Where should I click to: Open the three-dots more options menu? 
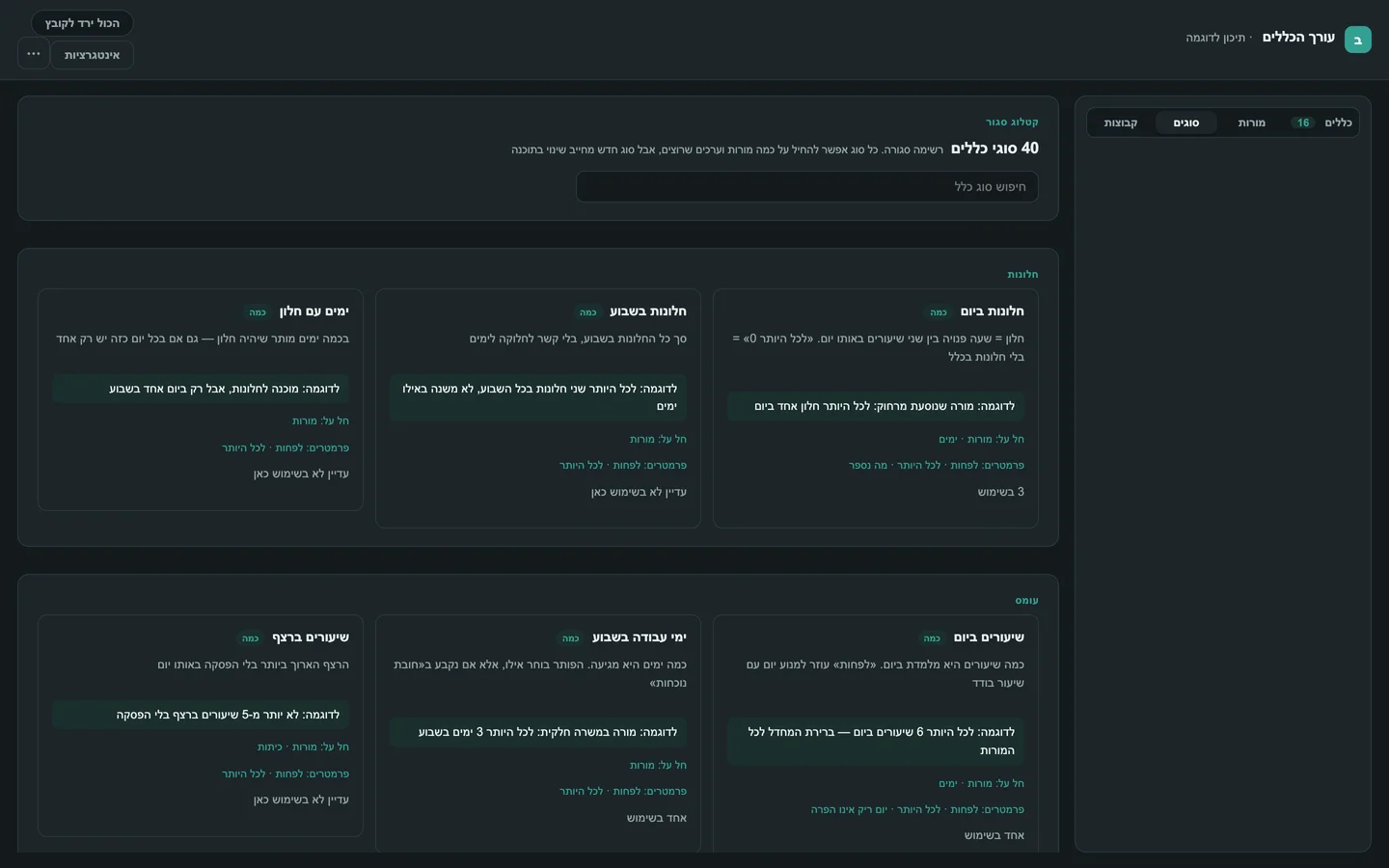point(34,54)
